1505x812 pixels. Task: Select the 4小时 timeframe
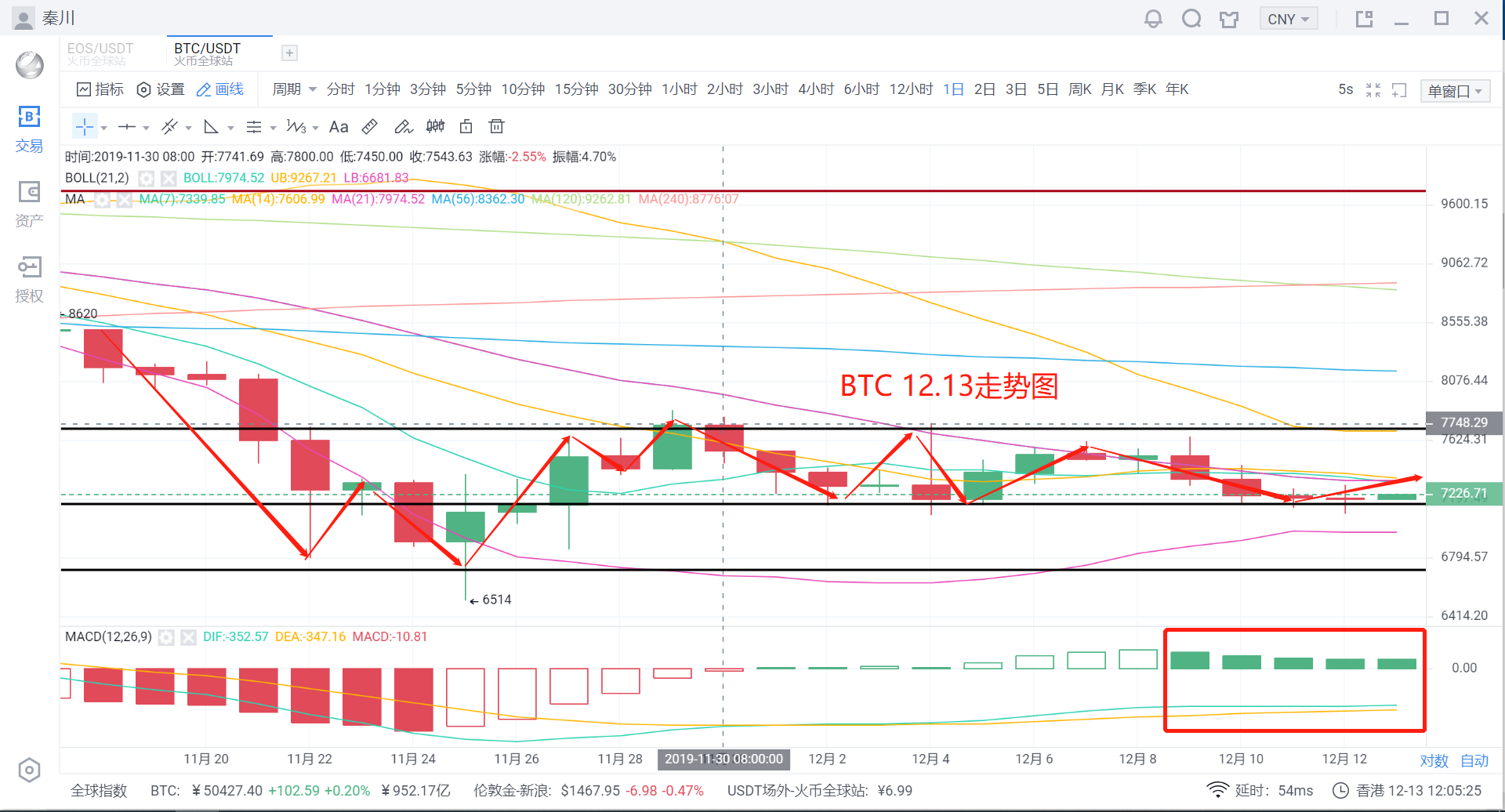click(815, 89)
